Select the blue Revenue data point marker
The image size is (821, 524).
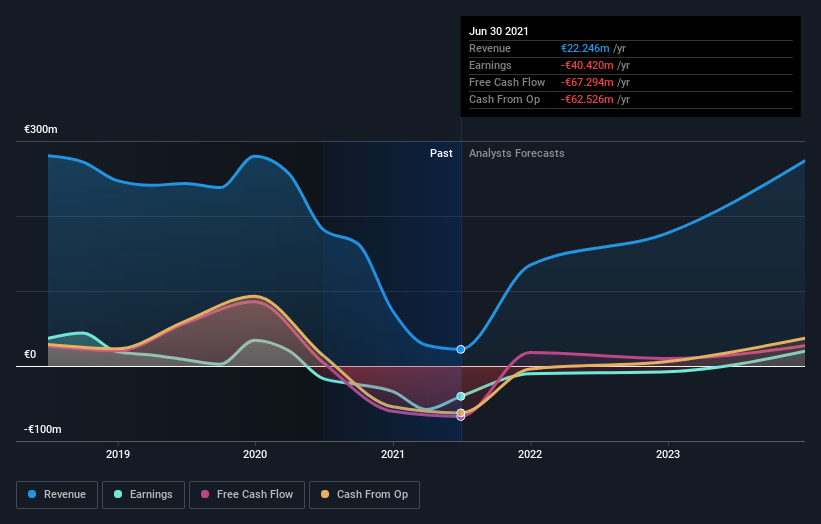coord(461,349)
